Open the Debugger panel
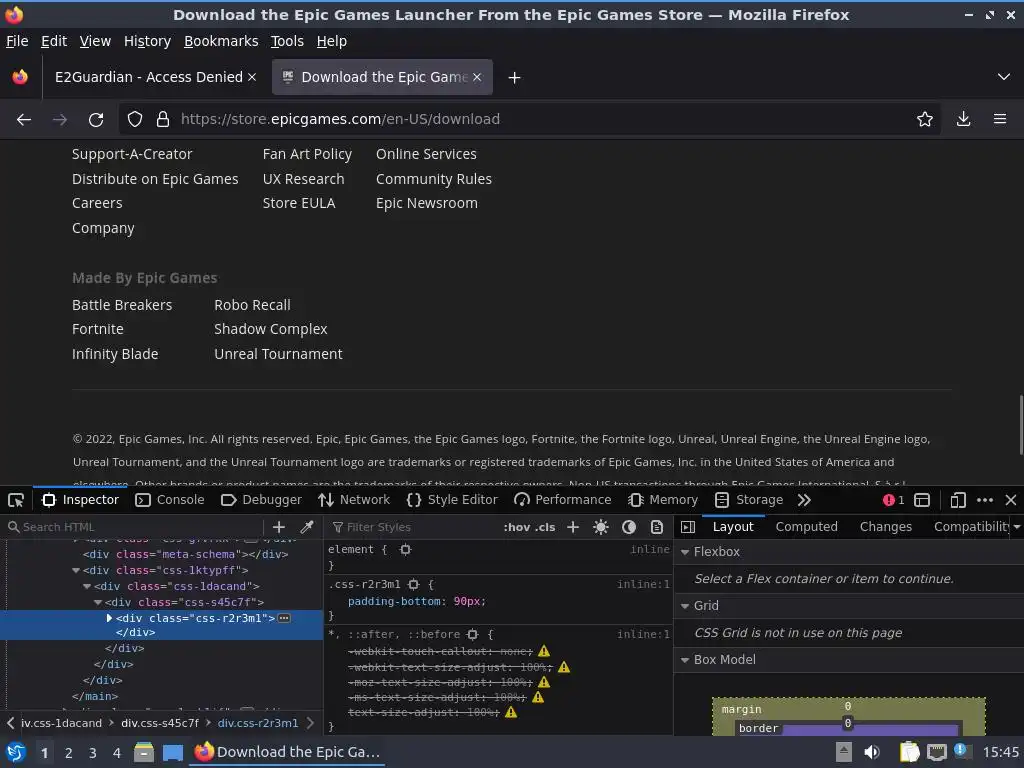 [261, 500]
